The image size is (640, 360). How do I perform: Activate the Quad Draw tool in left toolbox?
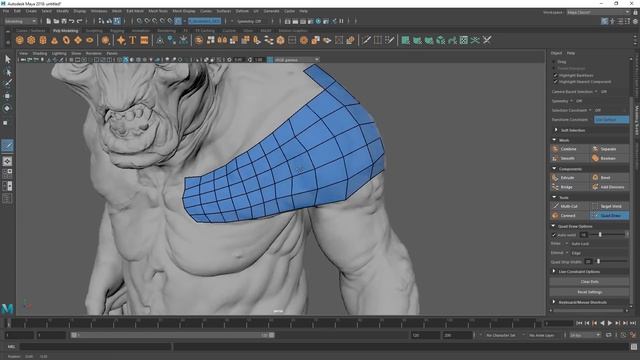(x=7, y=146)
